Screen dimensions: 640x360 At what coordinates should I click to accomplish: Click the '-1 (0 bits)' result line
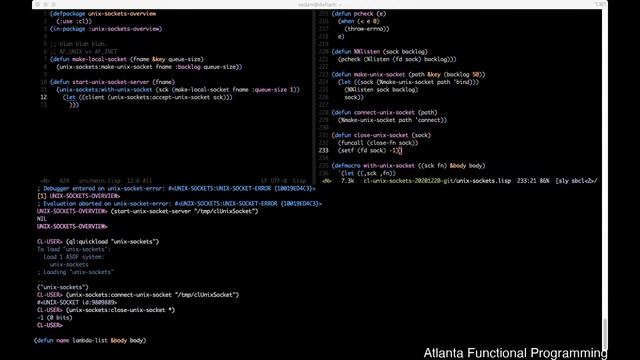point(54,318)
